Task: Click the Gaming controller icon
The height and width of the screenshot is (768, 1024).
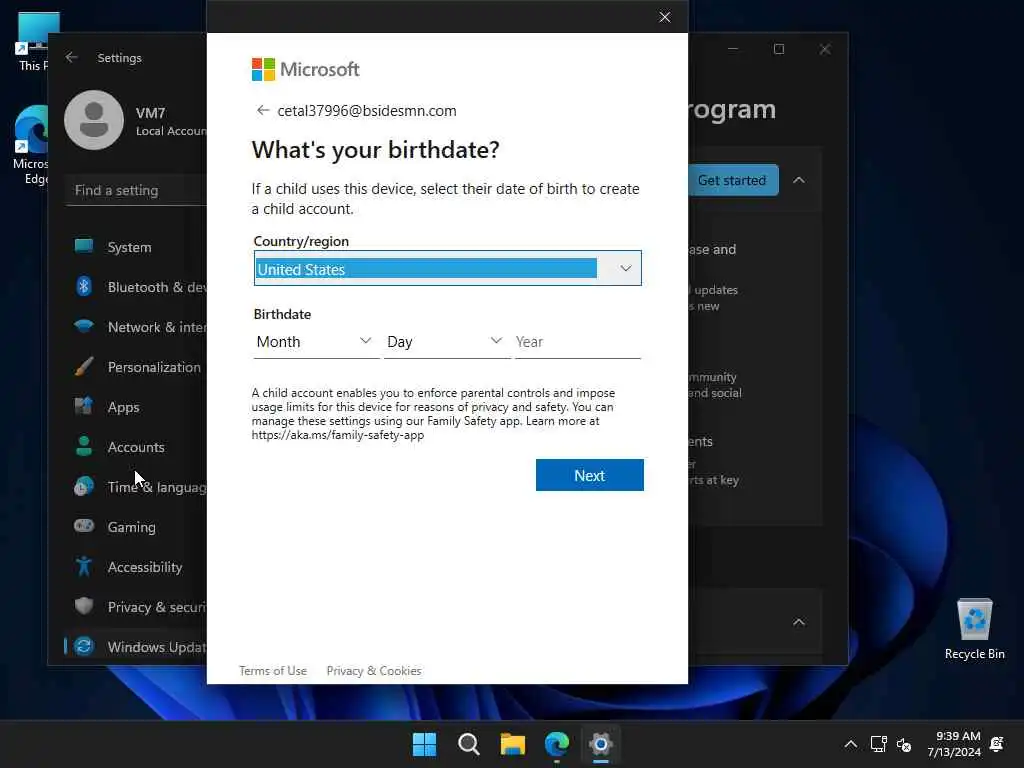Action: [84, 526]
